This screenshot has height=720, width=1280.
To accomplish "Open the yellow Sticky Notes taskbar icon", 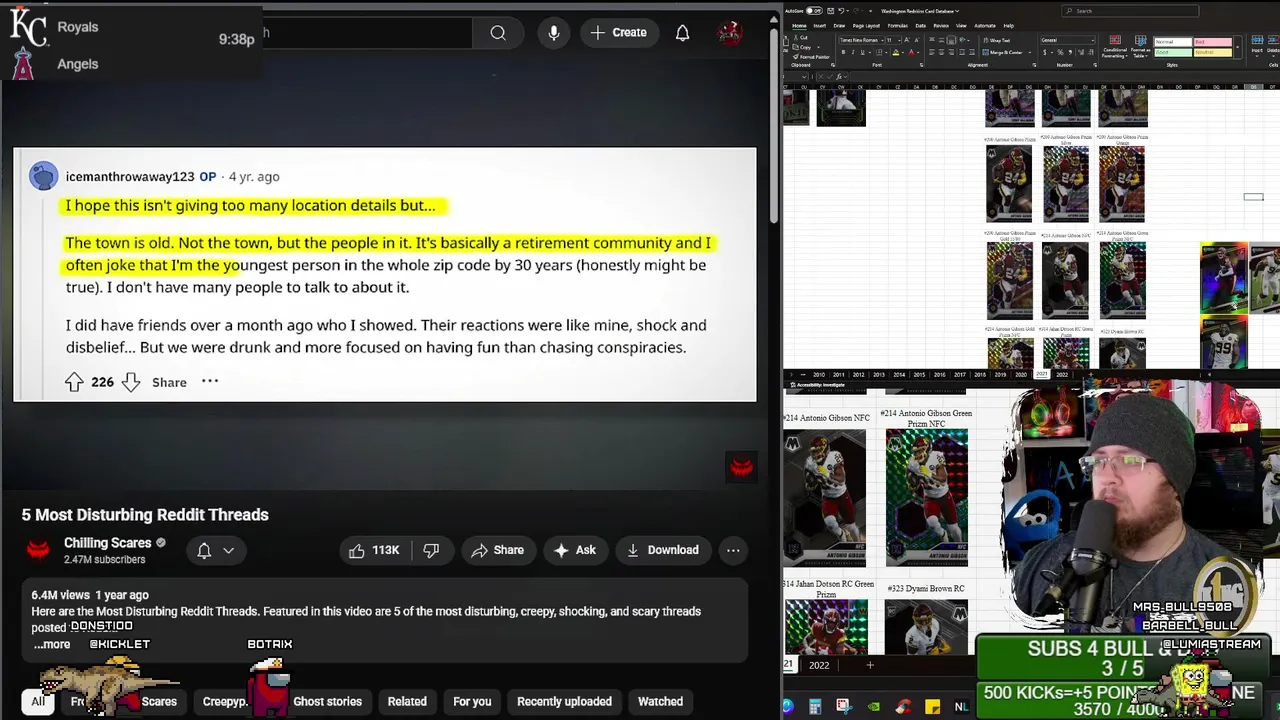I will click(933, 707).
